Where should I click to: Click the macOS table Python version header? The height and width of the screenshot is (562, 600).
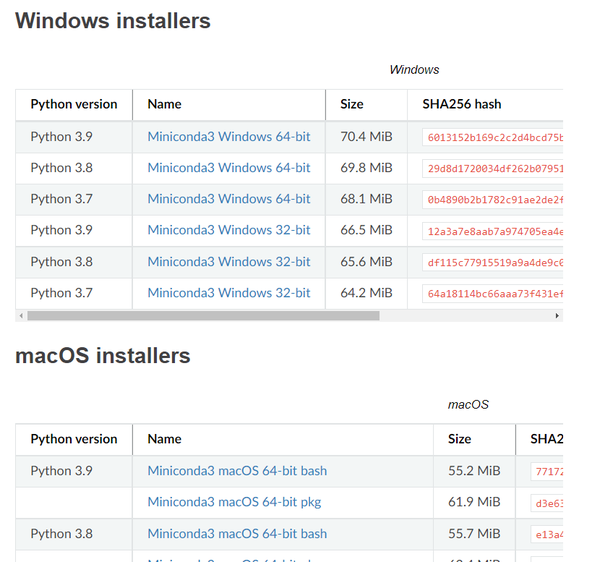coord(74,439)
